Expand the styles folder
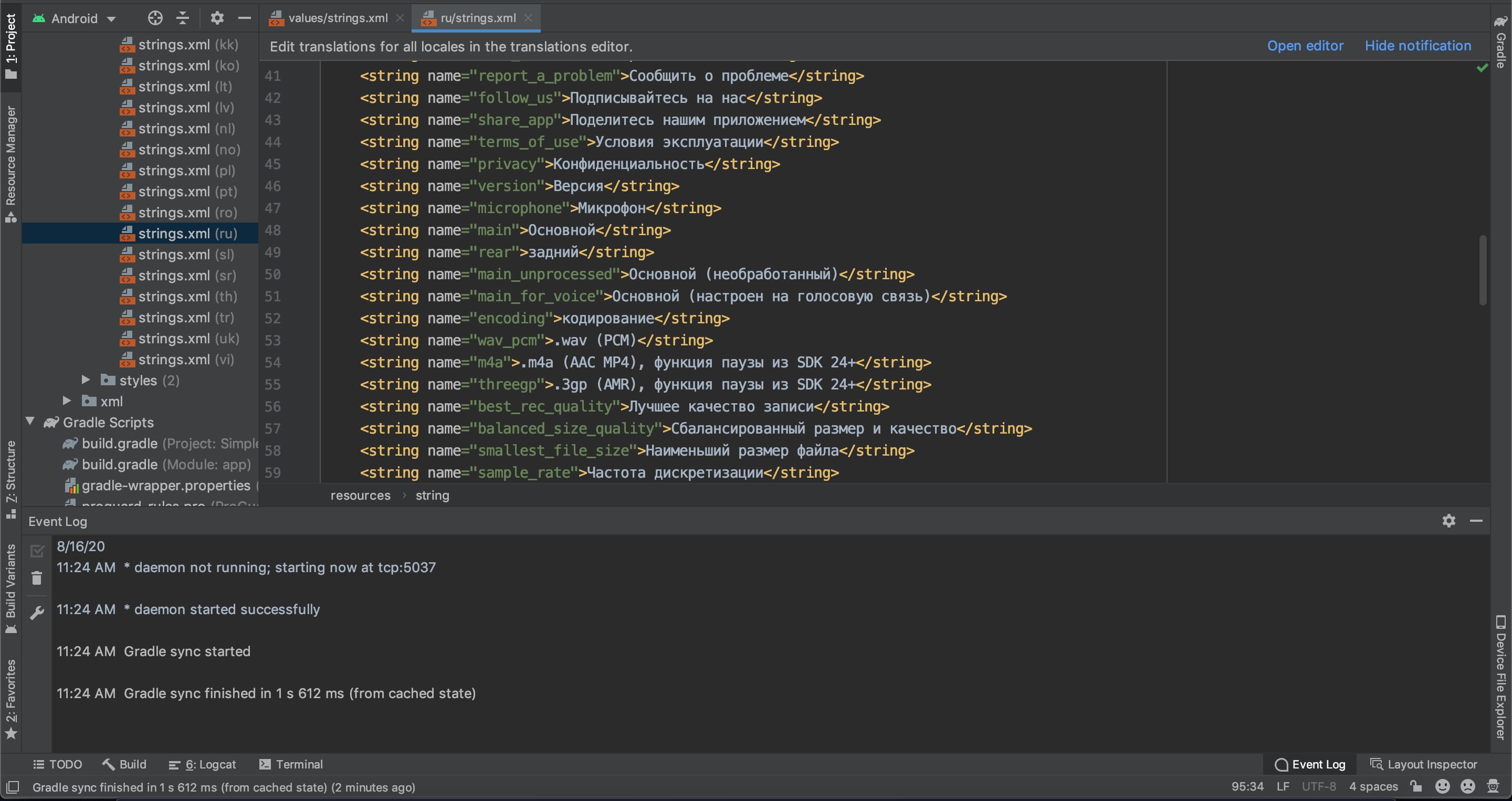The image size is (1512, 801). (86, 380)
